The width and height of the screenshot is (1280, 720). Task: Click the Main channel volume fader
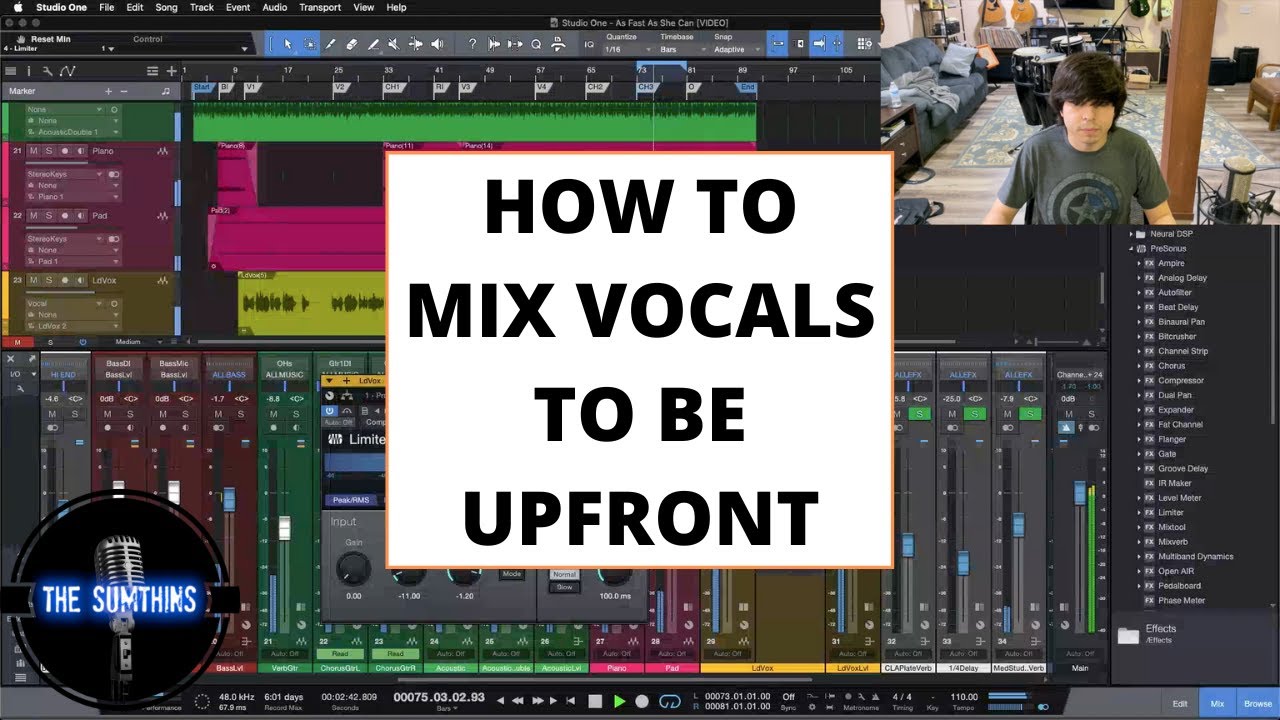(x=1079, y=492)
